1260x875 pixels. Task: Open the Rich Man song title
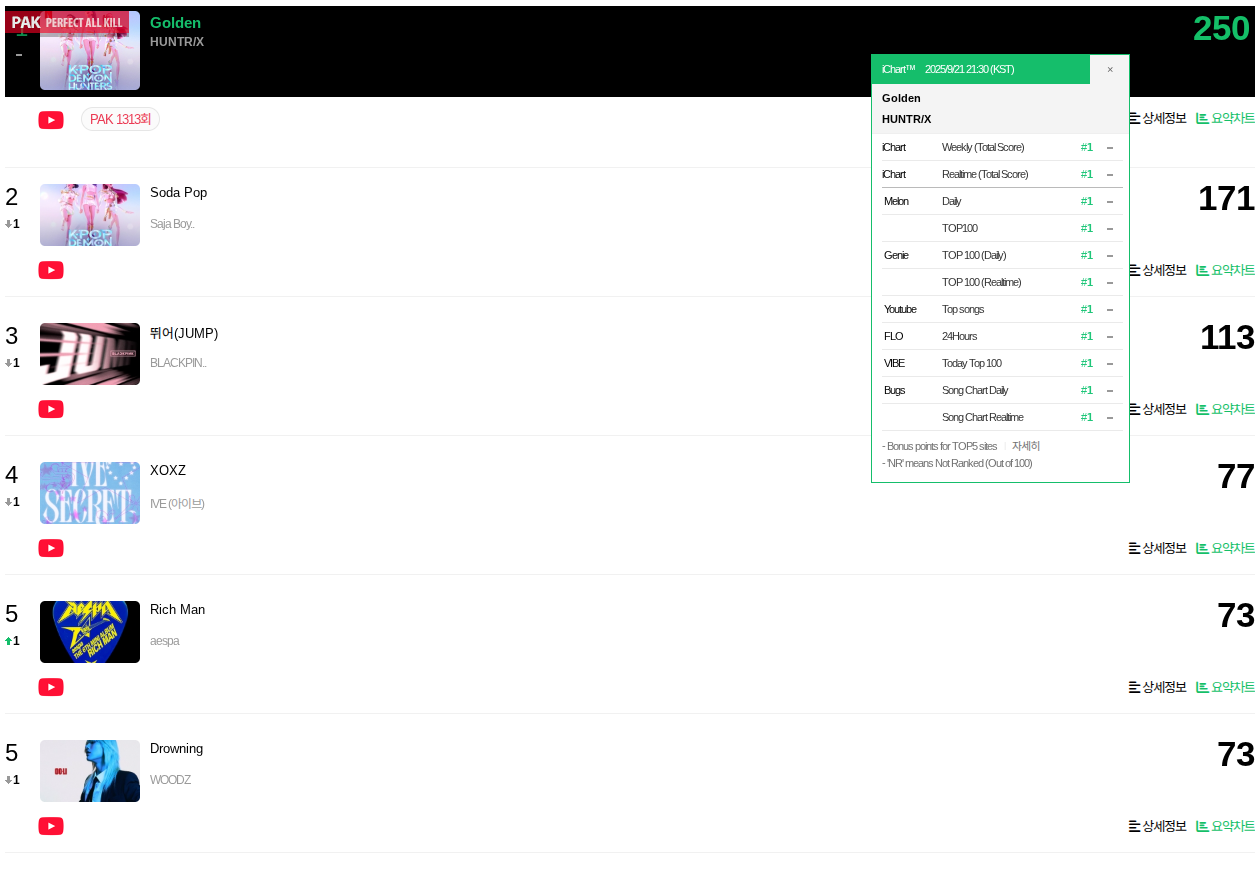click(x=177, y=609)
